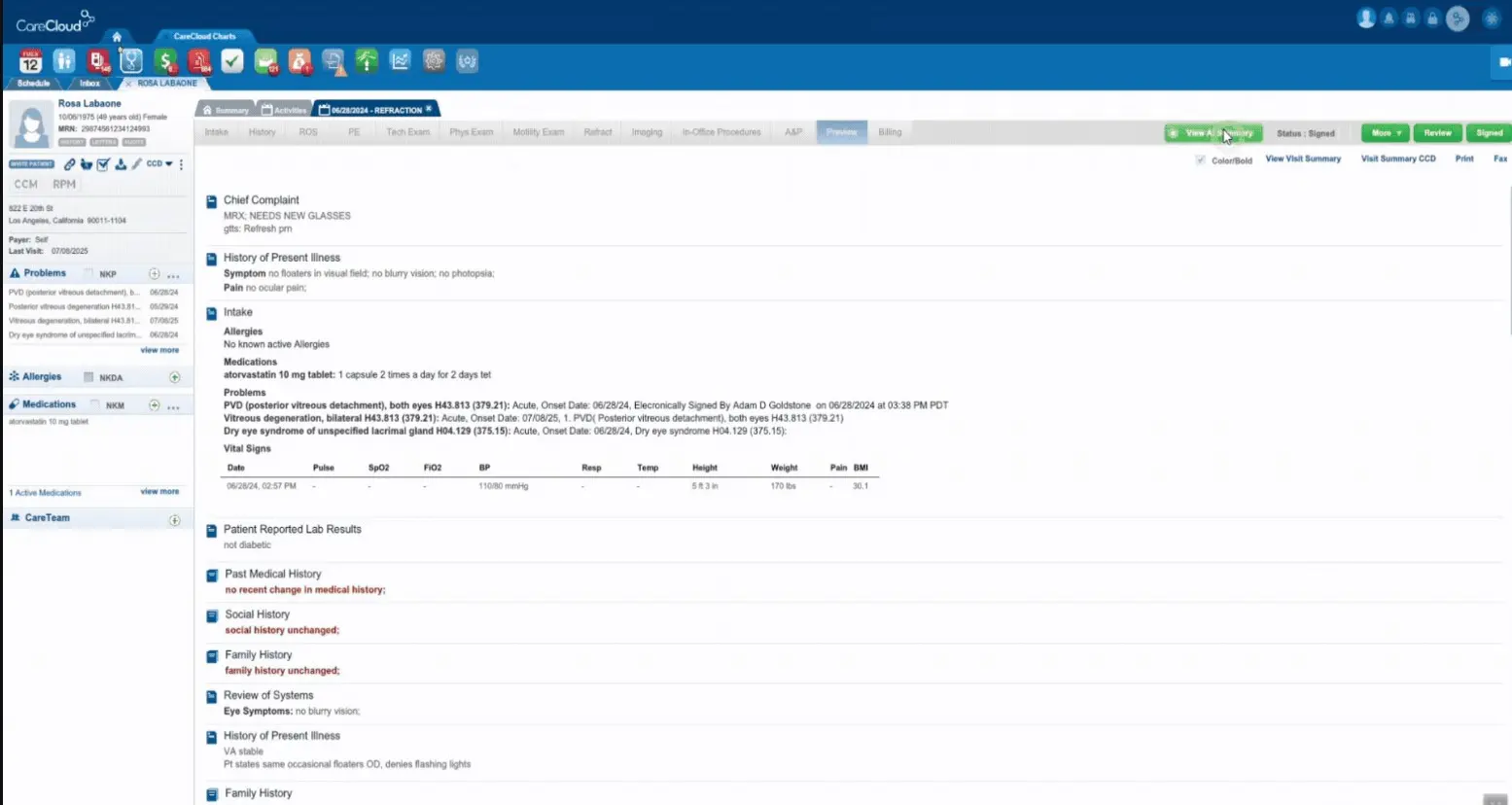Image resolution: width=1512 pixels, height=805 pixels.
Task: Switch to the Billing tab
Action: coord(889,131)
